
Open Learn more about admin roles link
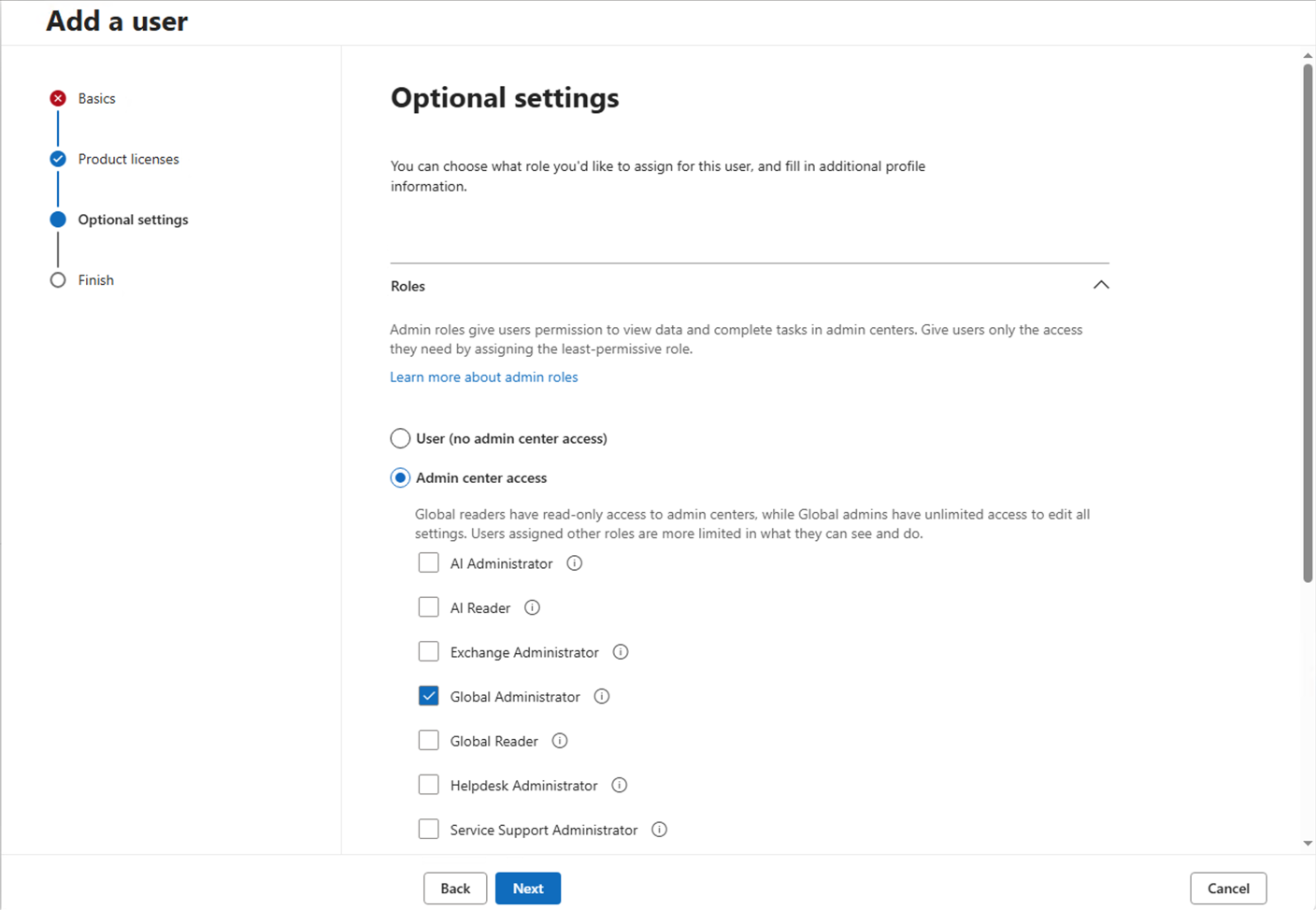tap(484, 377)
